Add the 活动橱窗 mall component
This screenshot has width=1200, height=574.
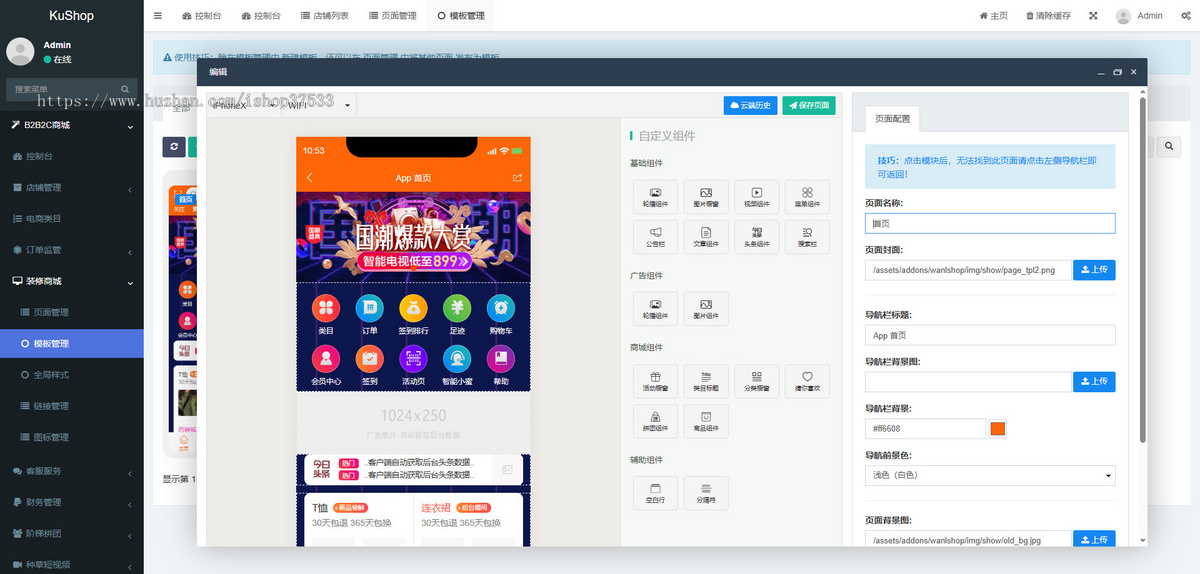pyautogui.click(x=655, y=381)
